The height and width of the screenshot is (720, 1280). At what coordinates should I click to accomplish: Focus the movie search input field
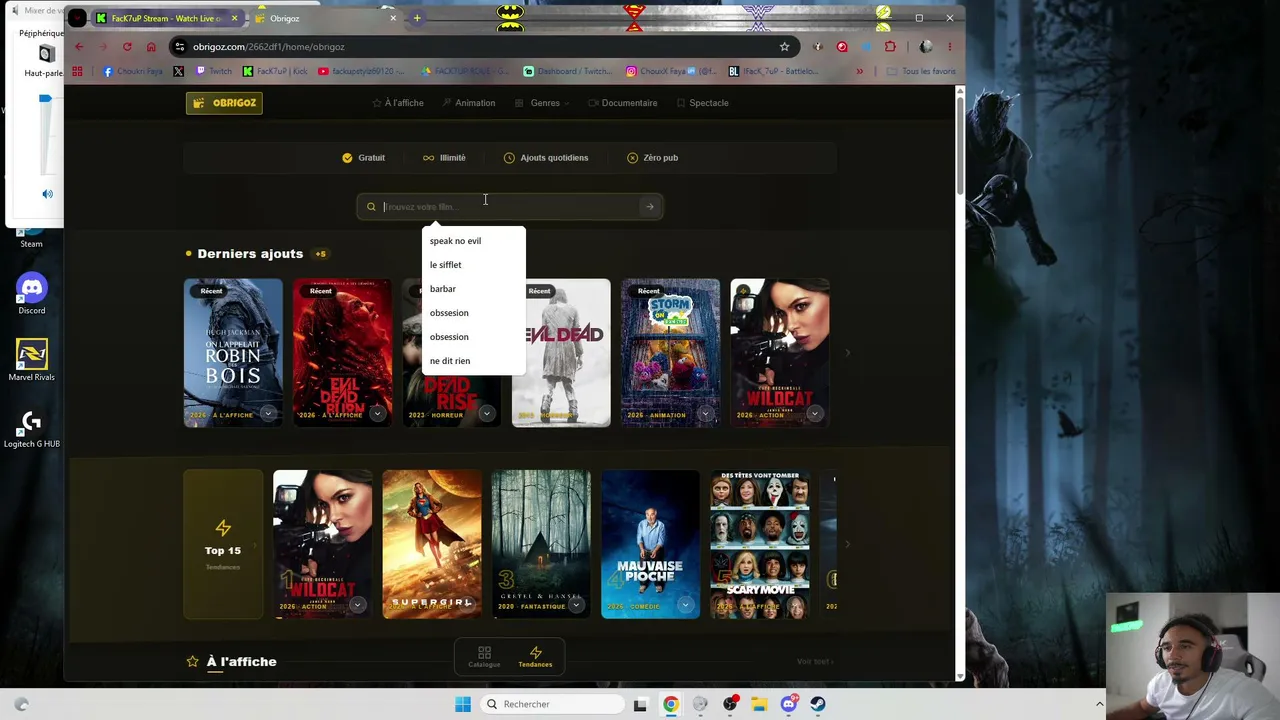click(x=510, y=207)
